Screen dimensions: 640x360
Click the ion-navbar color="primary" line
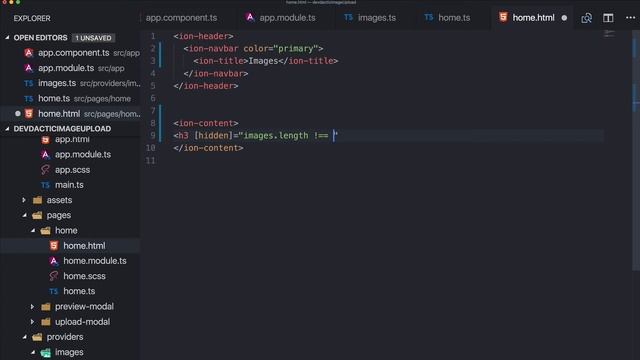click(253, 49)
